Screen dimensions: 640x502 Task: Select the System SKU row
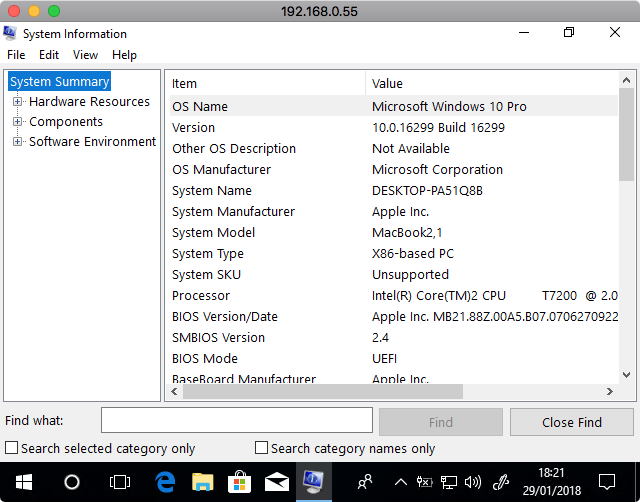[393, 274]
